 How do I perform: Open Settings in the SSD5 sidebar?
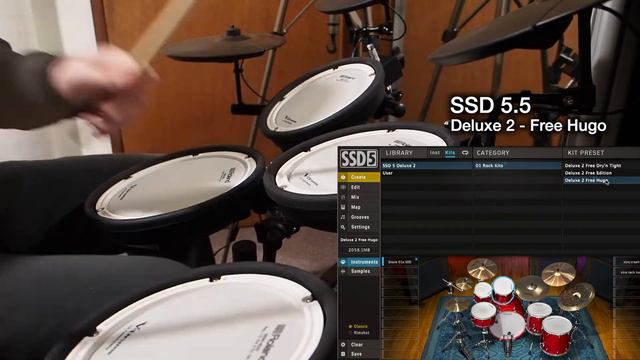point(360,227)
